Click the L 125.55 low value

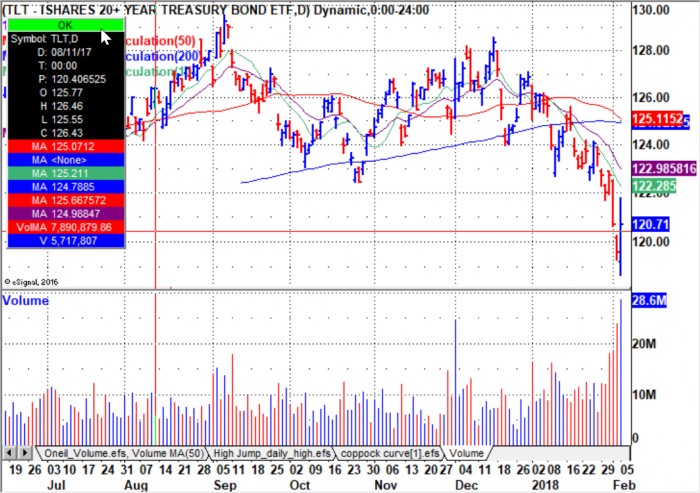click(61, 120)
